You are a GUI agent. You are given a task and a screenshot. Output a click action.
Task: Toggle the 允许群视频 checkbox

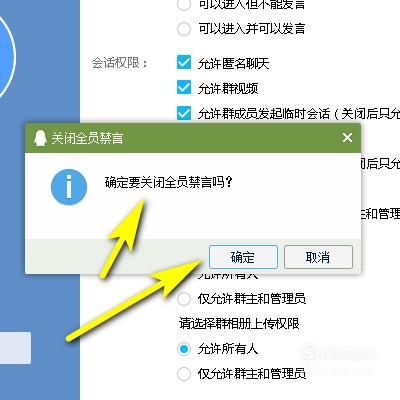(184, 88)
